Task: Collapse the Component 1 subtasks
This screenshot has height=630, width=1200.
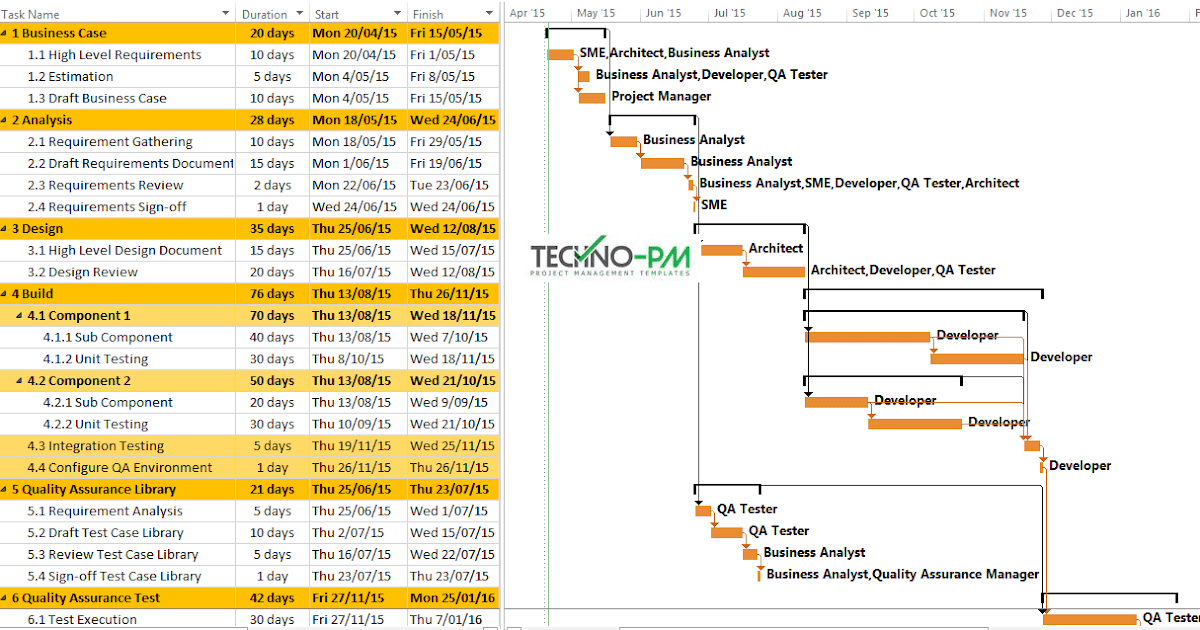Action: click(x=20, y=315)
